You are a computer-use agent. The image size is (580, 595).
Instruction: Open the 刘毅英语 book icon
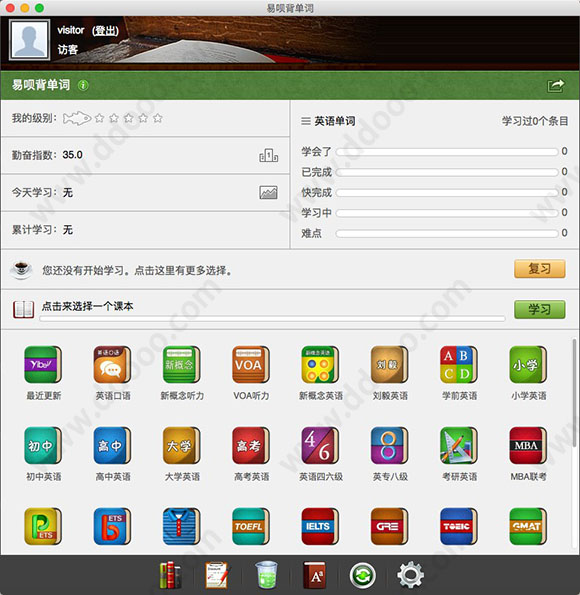(x=389, y=364)
